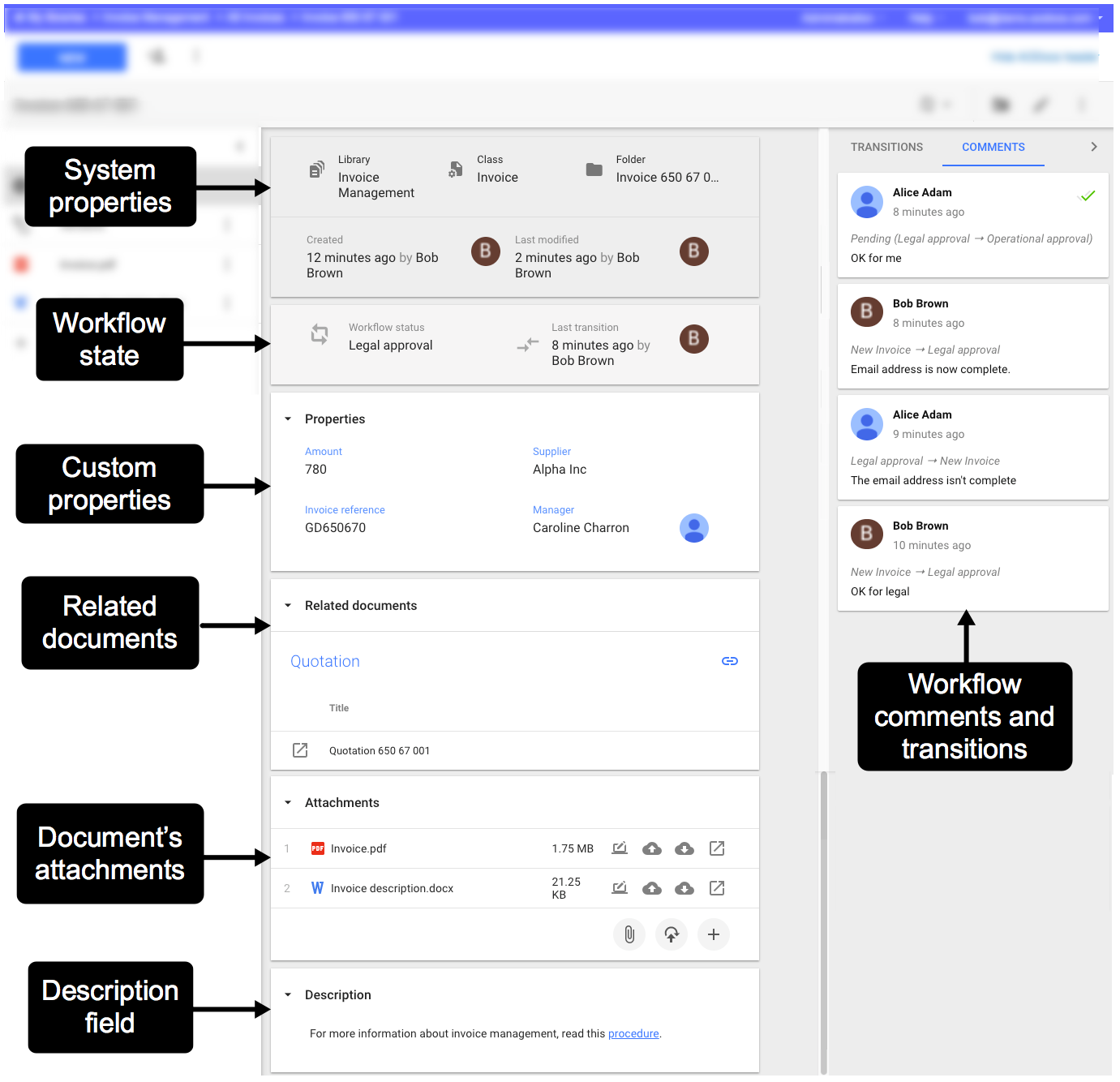This screenshot has height=1082, width=1120.
Task: Open Invoice description.docx in a new window
Action: (x=716, y=888)
